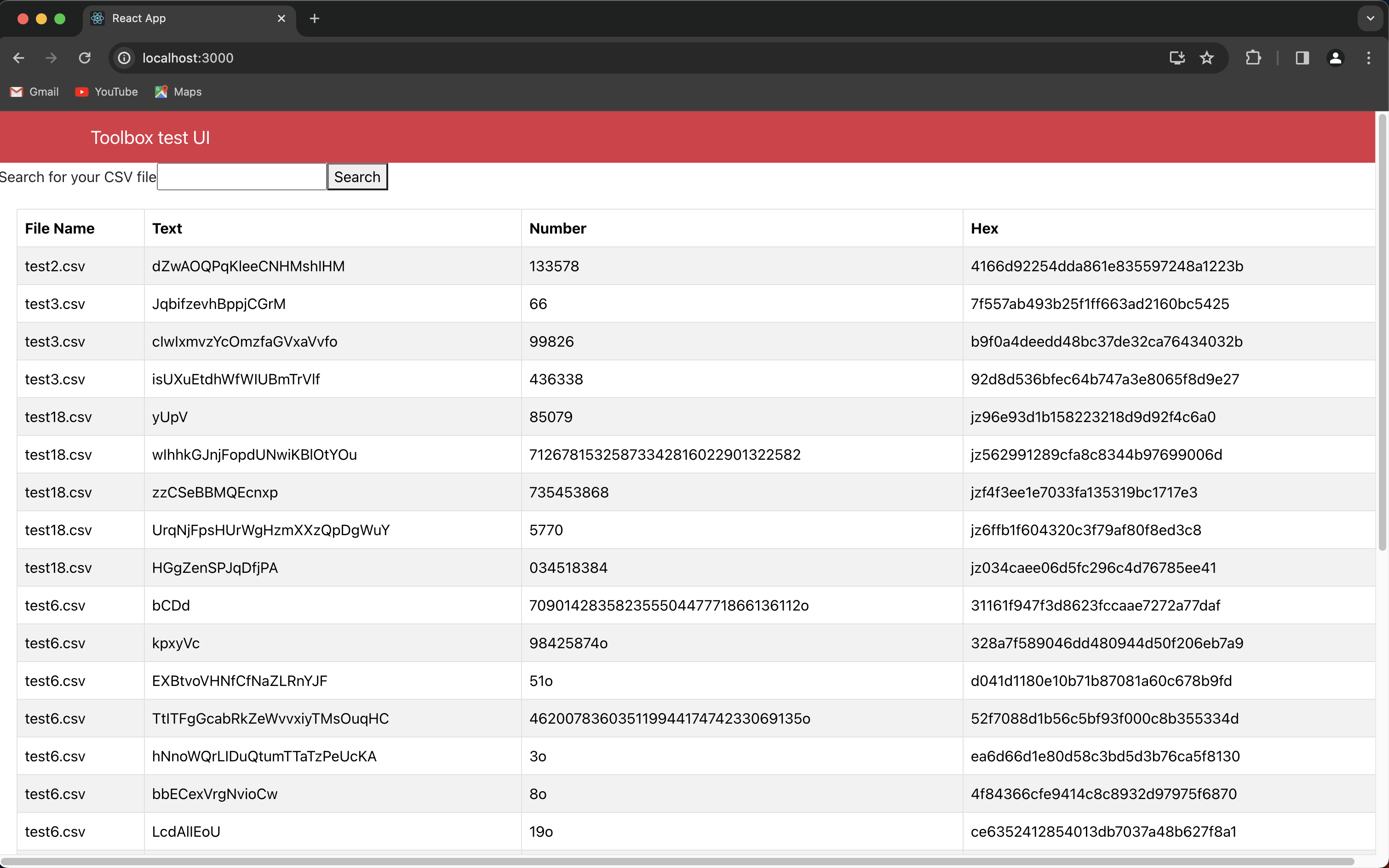Open the Extensions puzzle icon
Image resolution: width=1389 pixels, height=868 pixels.
pos(1253,58)
